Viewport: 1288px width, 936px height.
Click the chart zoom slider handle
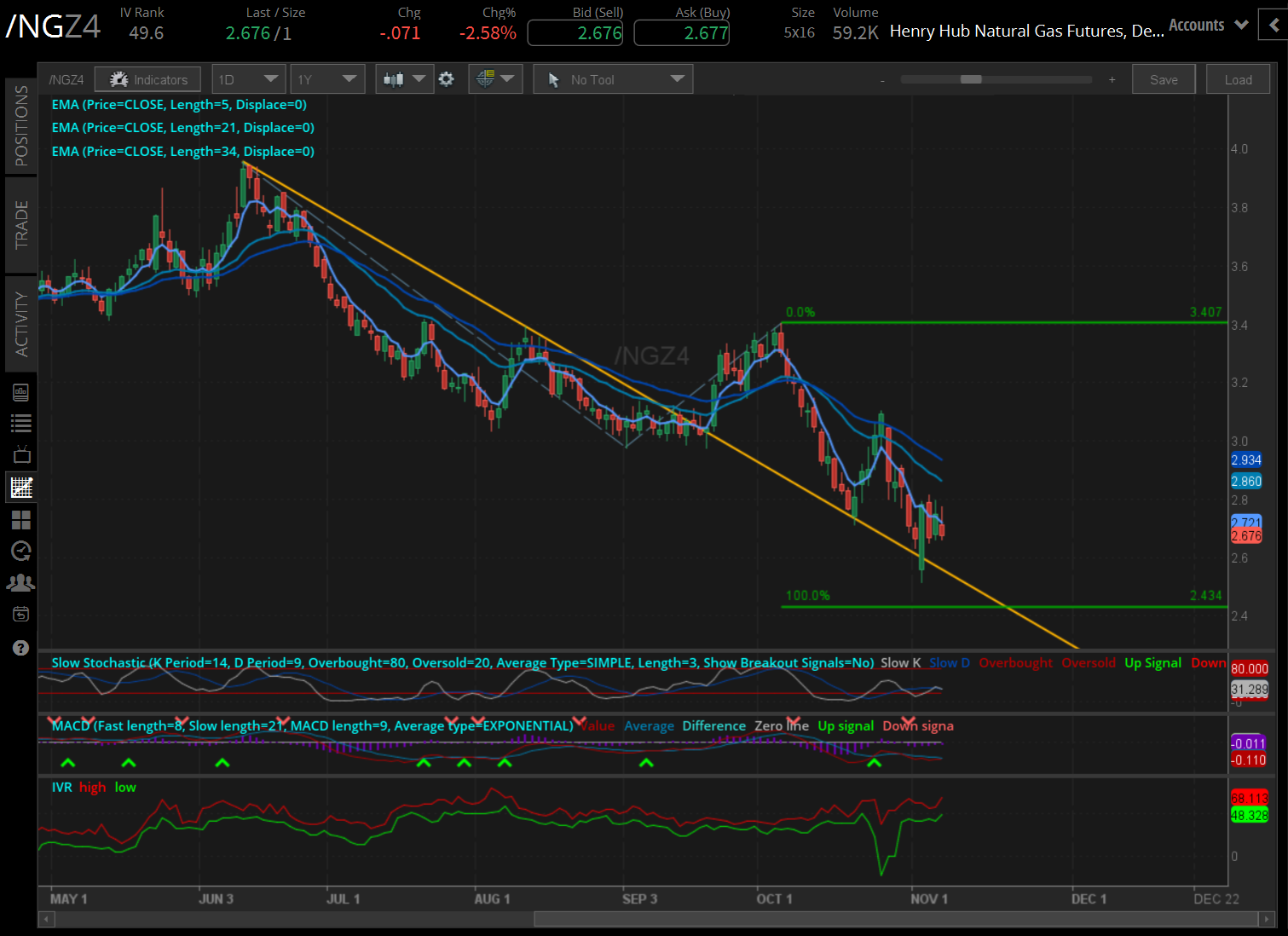pos(971,79)
